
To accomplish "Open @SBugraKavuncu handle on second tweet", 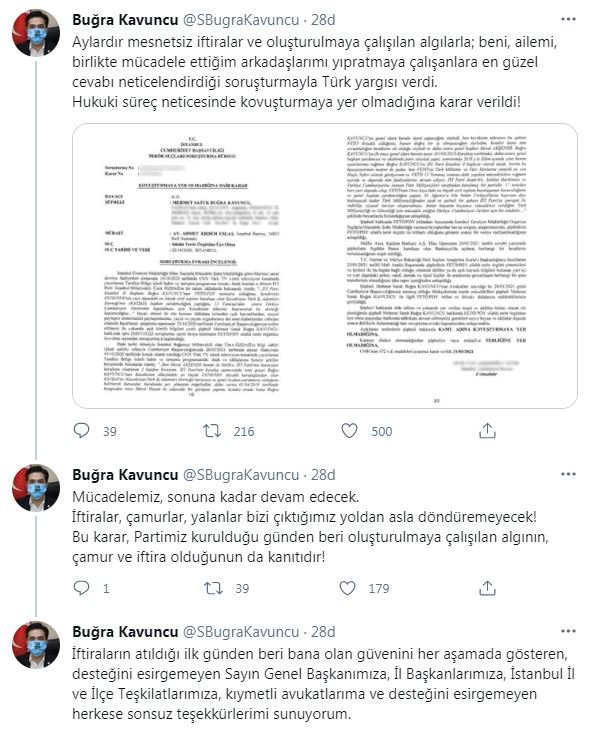I will pyautogui.click(x=241, y=475).
